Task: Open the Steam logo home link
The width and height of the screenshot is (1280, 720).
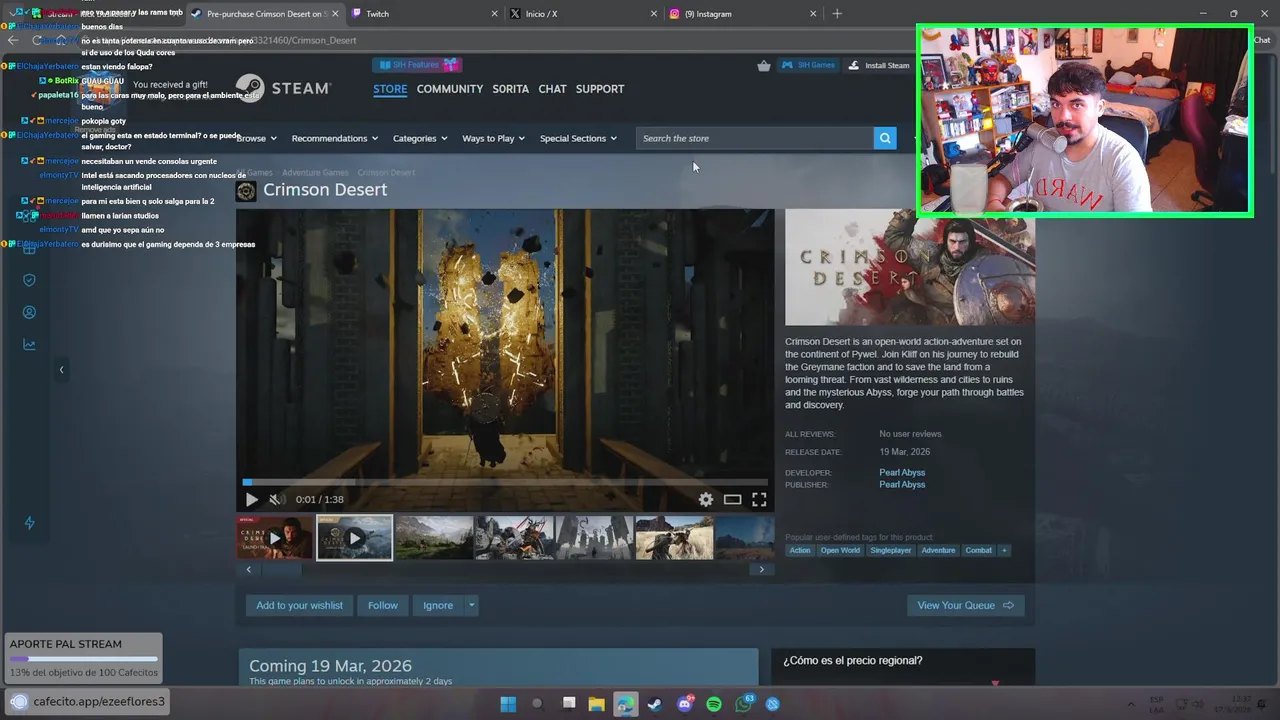Action: [283, 88]
